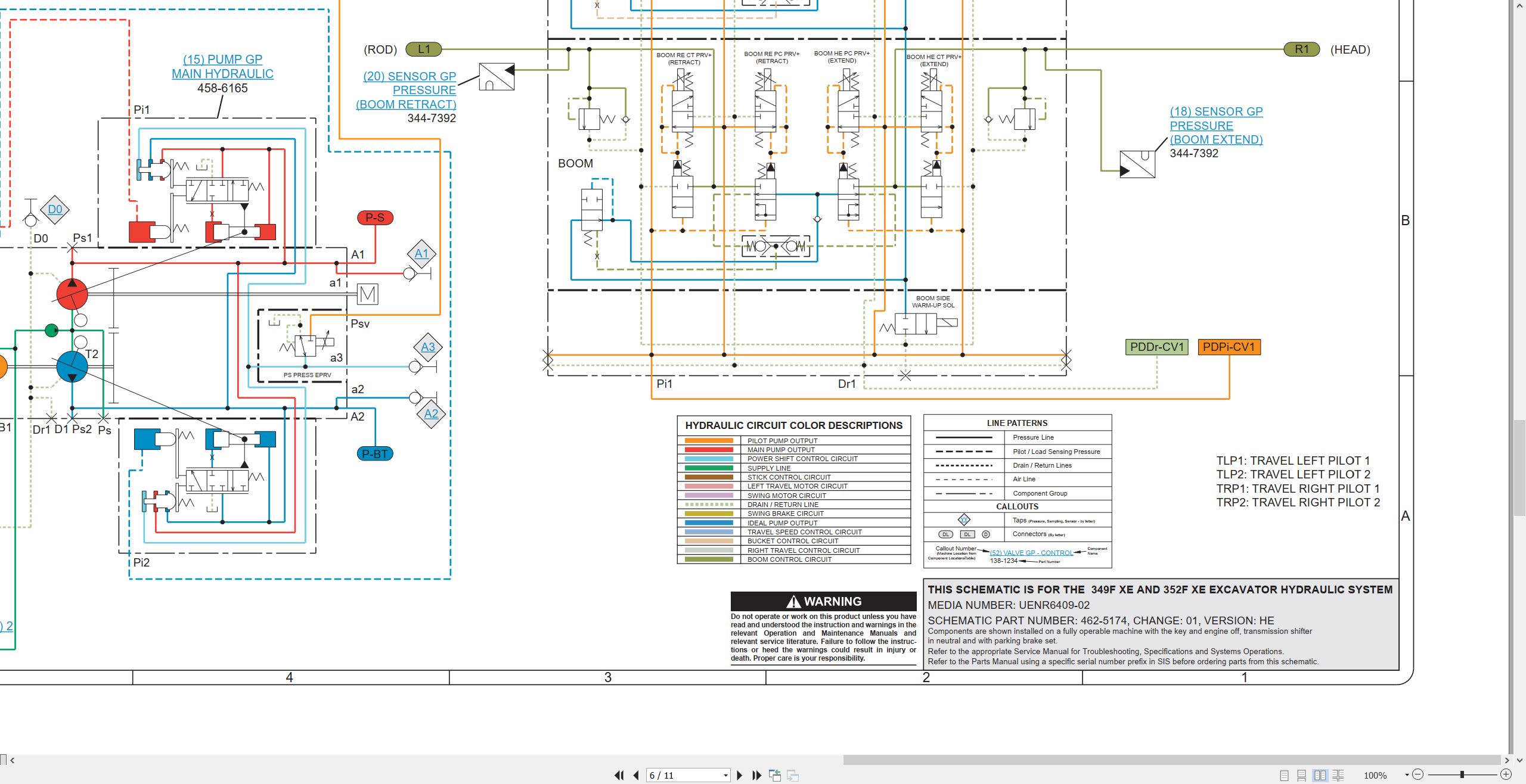The height and width of the screenshot is (784, 1526).
Task: Click the orange PDPi-CV1 label box
Action: pyautogui.click(x=1229, y=347)
